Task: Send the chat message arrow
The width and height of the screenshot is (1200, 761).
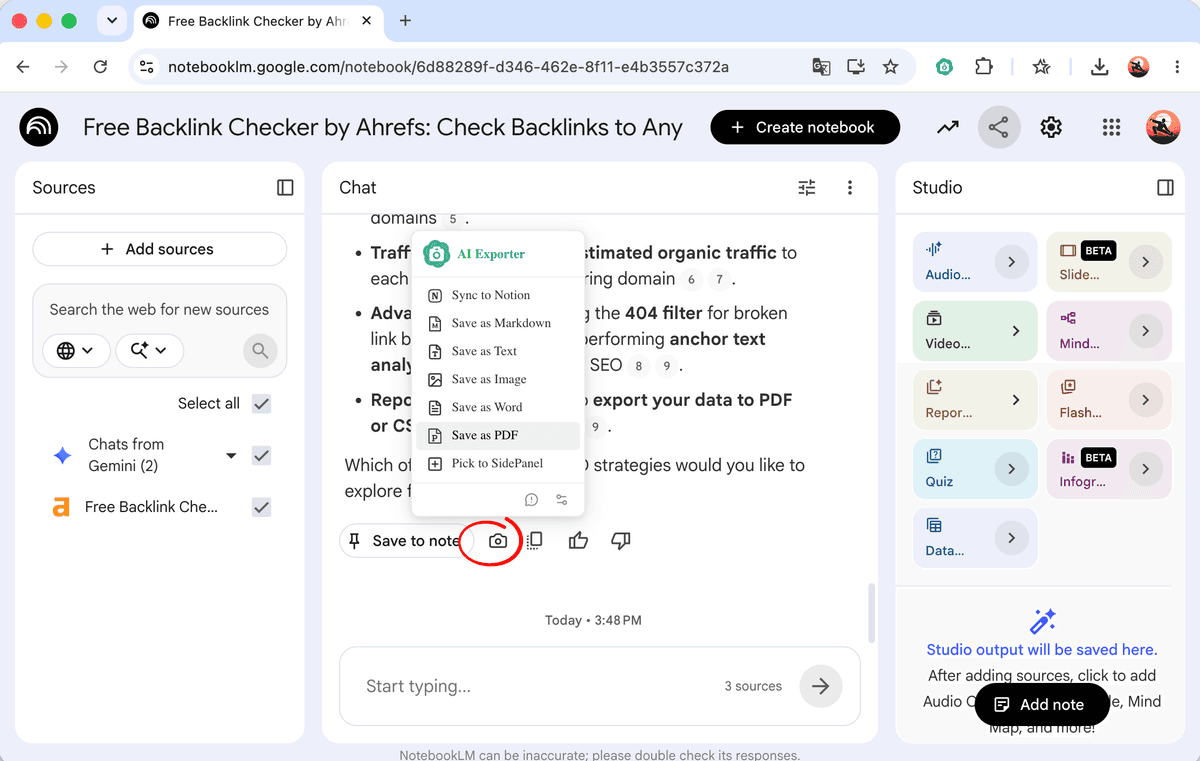Action: coord(821,686)
